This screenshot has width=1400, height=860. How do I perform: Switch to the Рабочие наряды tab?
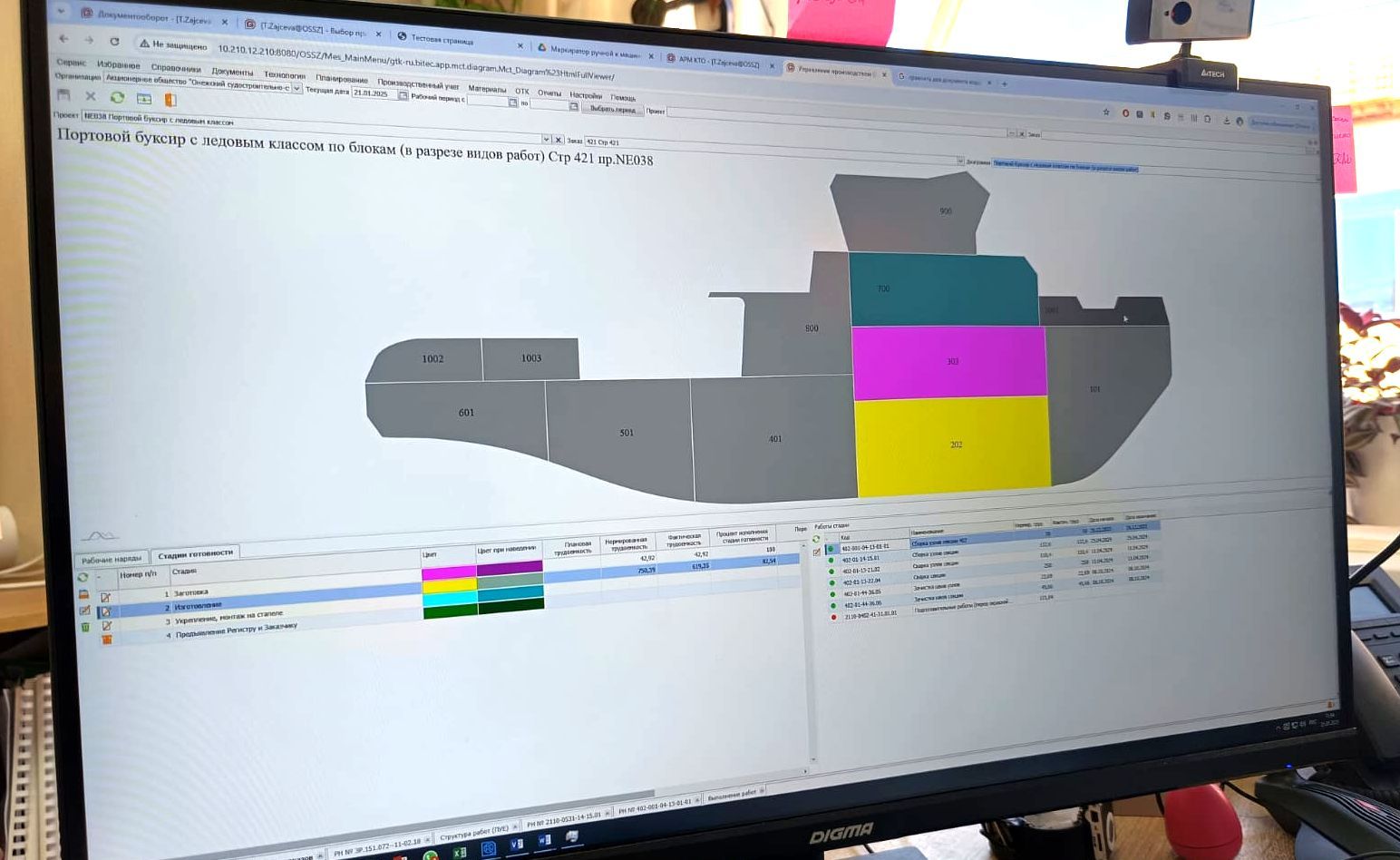coord(112,560)
